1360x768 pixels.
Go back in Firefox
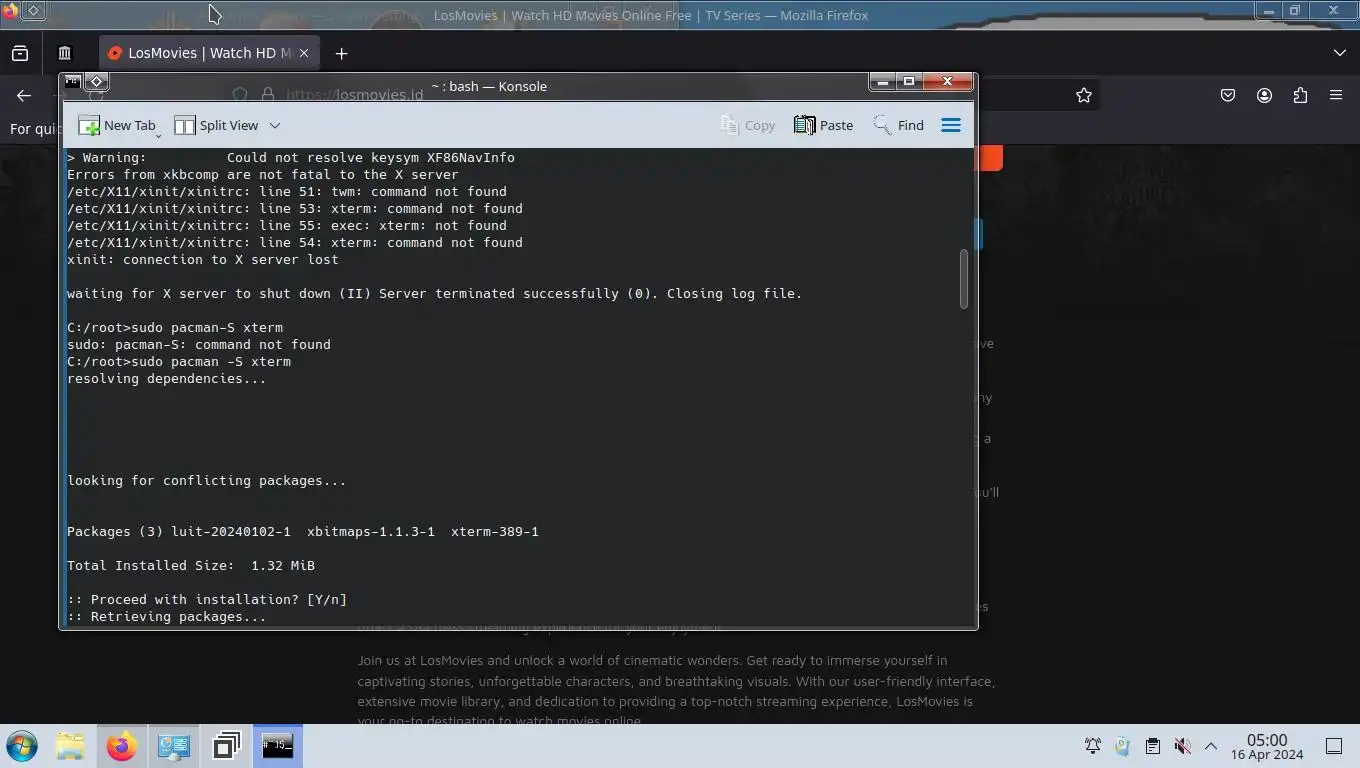24,95
